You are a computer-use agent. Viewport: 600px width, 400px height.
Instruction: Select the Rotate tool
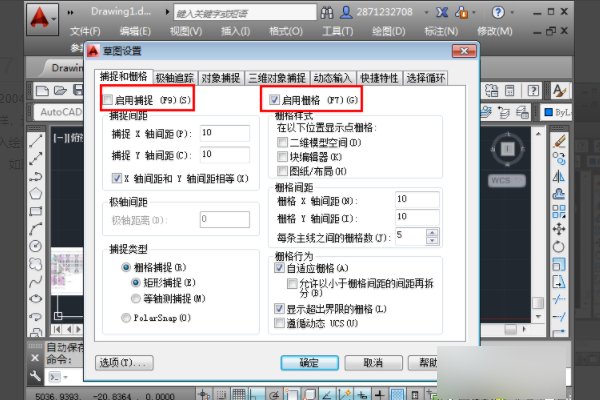pos(559,247)
